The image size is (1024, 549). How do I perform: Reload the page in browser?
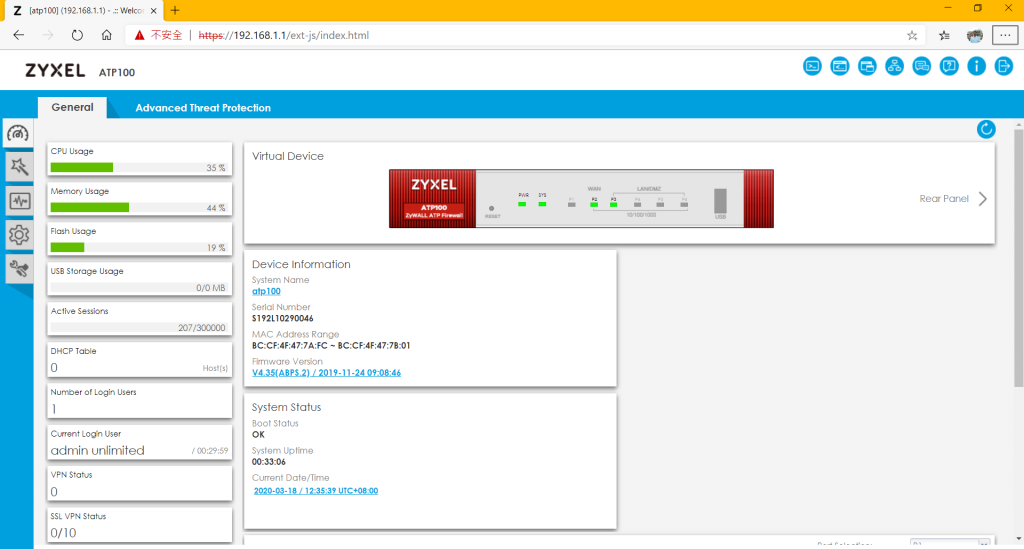coord(77,35)
